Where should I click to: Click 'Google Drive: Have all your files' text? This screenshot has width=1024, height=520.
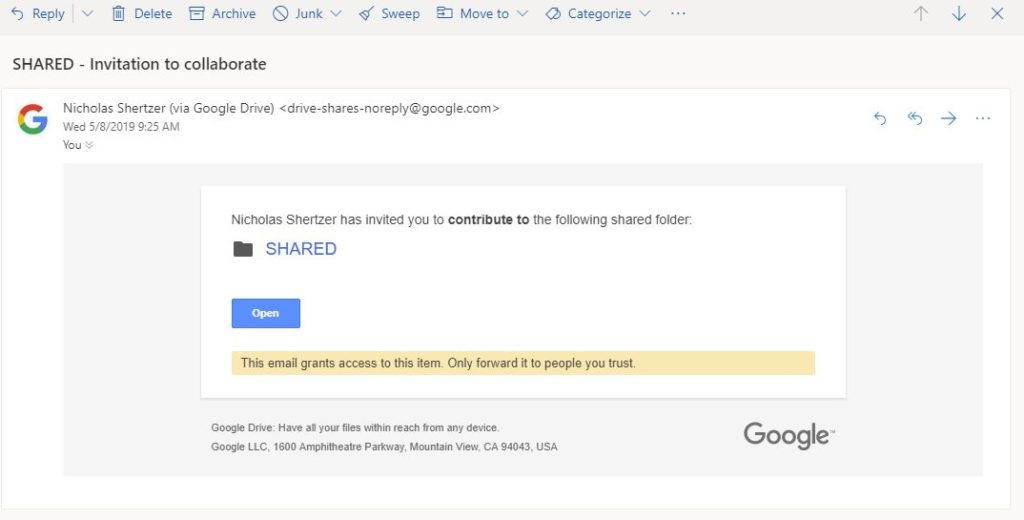[x=355, y=428]
